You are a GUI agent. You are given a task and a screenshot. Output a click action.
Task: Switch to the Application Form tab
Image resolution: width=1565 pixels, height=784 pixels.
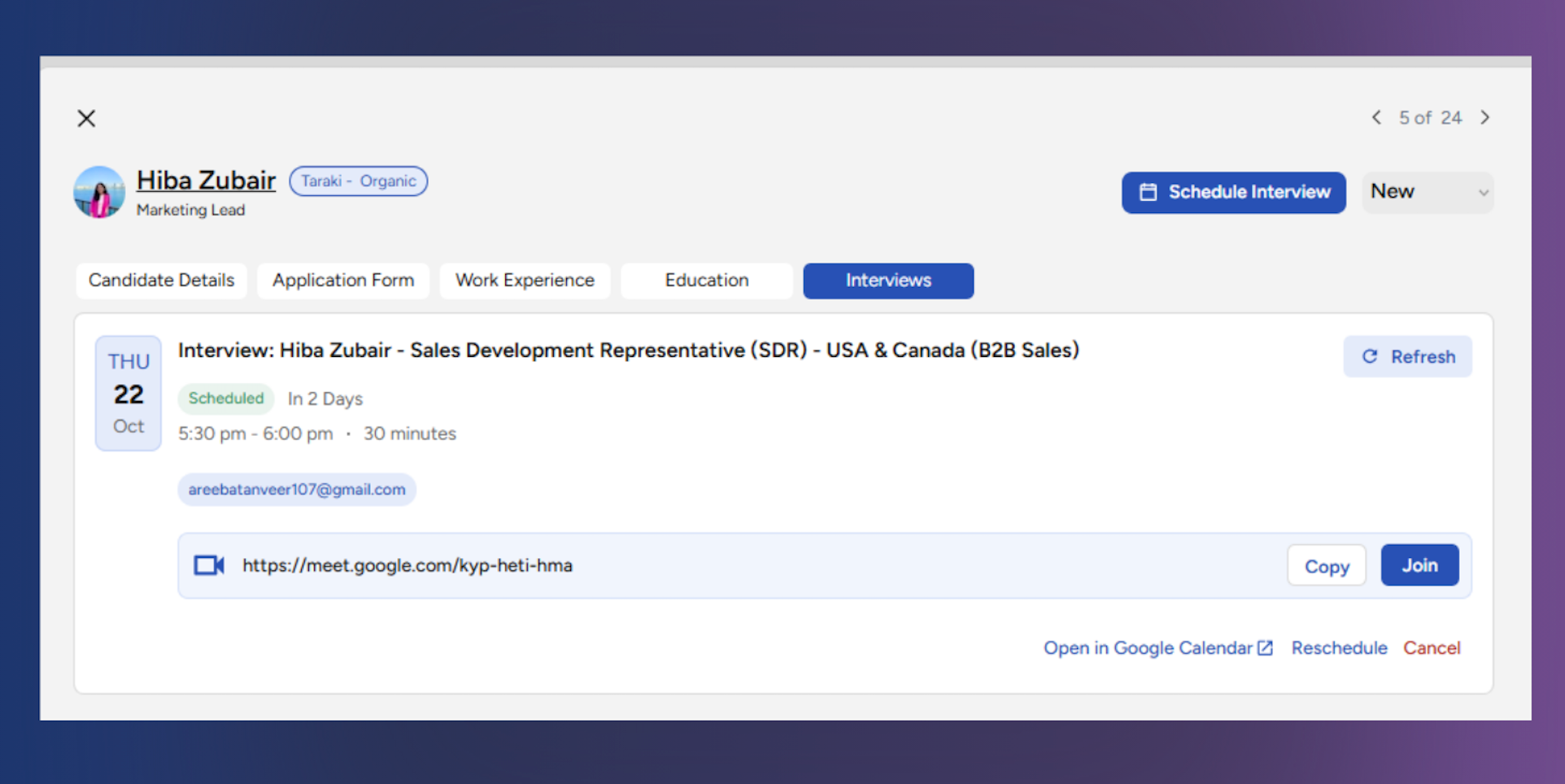coord(343,281)
